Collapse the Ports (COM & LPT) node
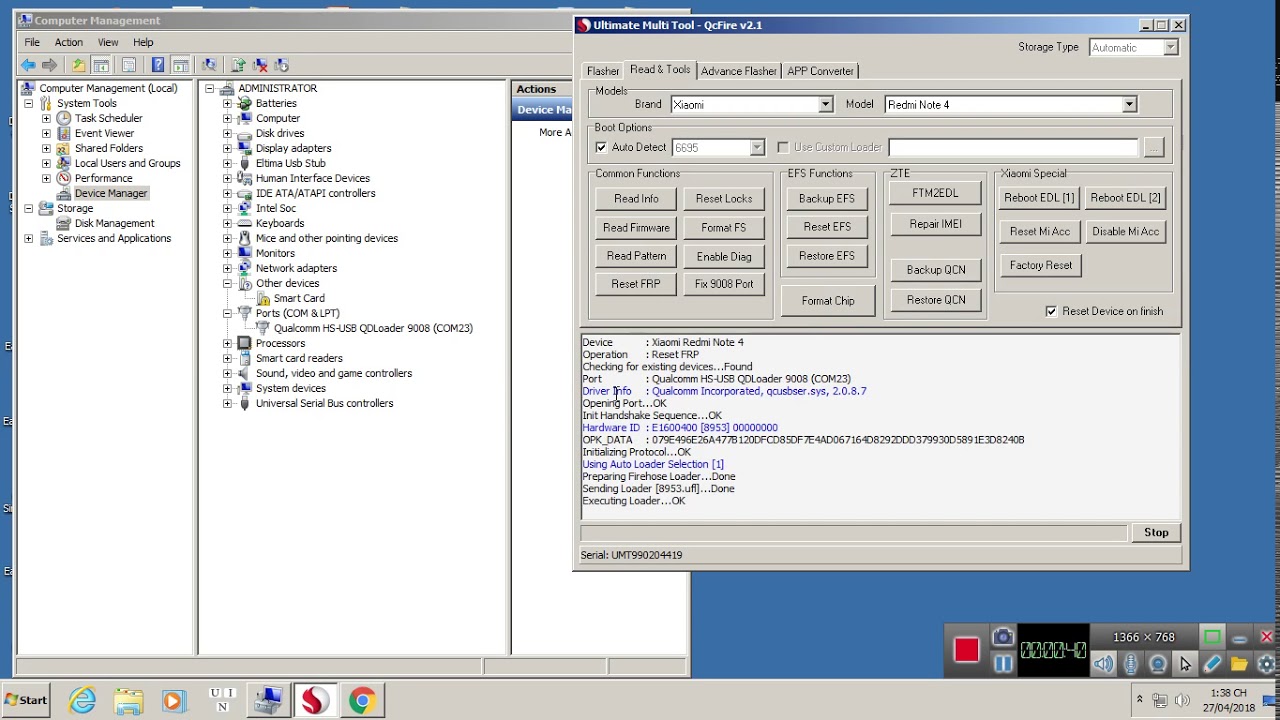1280x720 pixels. pyautogui.click(x=227, y=313)
